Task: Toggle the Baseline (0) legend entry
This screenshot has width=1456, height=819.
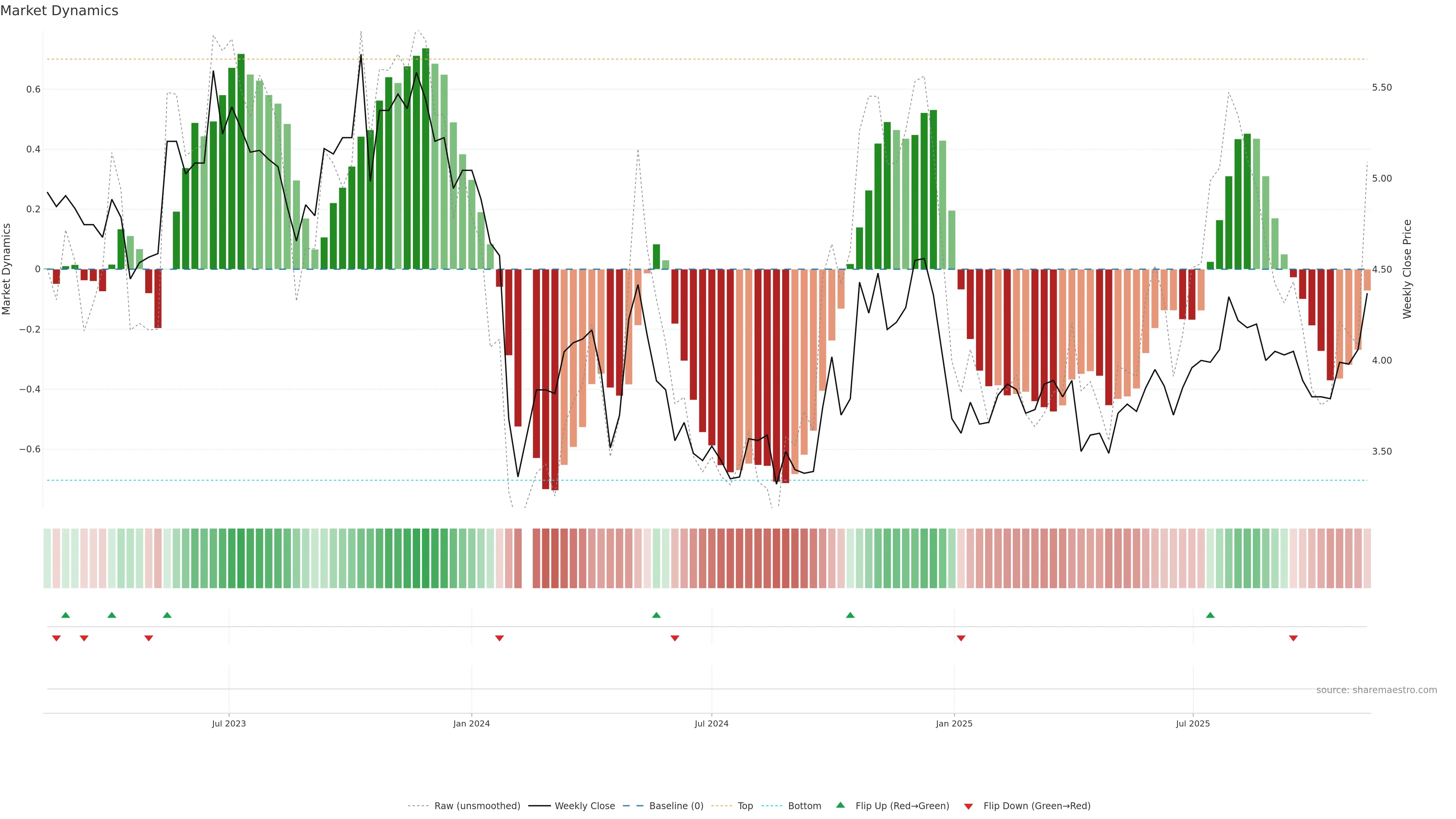Action: 676,806
